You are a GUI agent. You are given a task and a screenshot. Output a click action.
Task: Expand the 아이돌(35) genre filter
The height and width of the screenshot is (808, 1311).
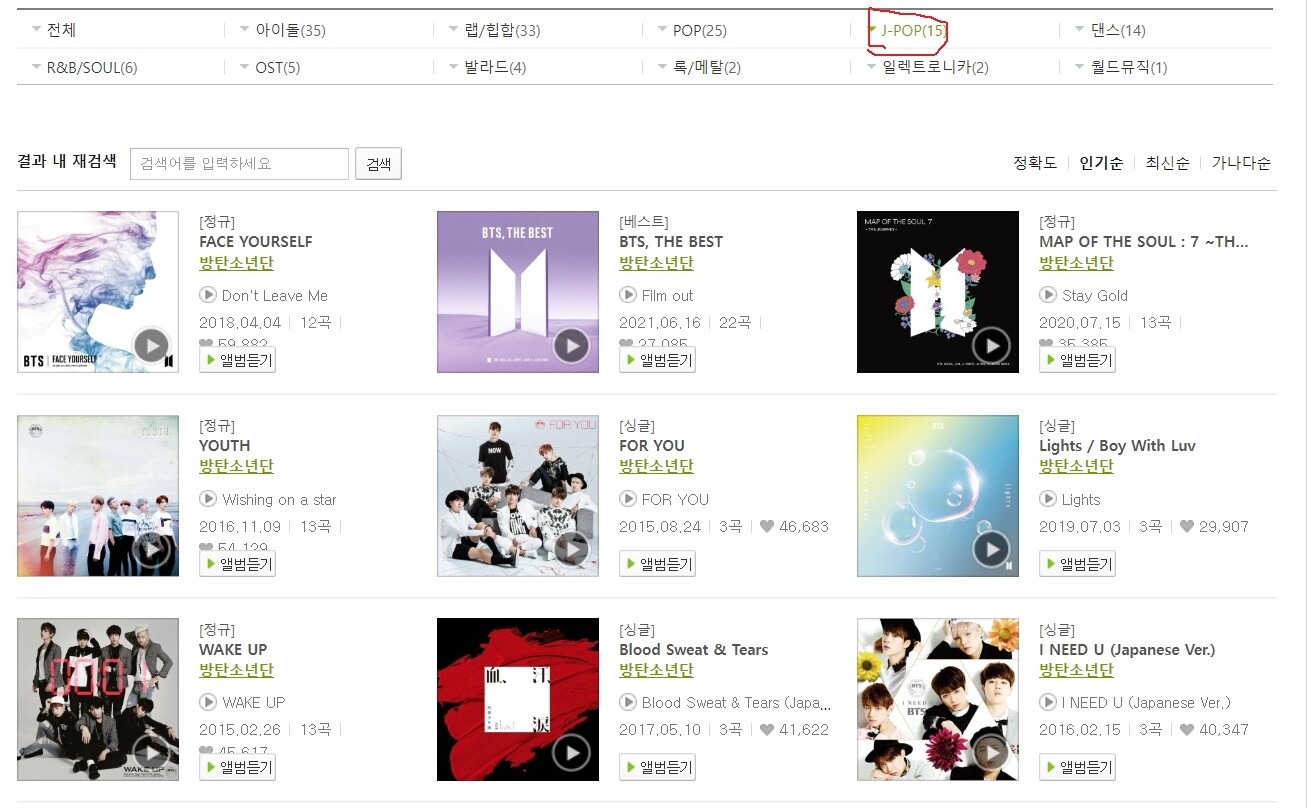283,30
